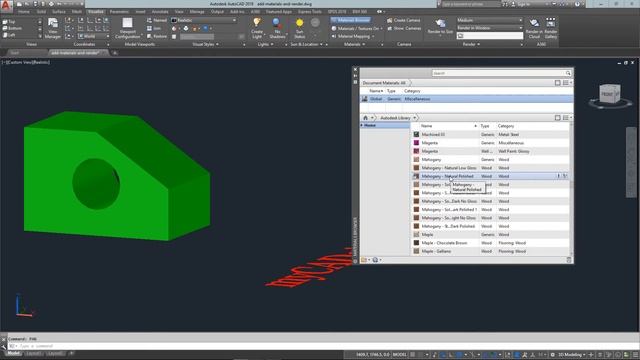Click add-to-document arrow on selected Mahogany row
Viewport: 640px width, 360px height.
click(x=559, y=176)
